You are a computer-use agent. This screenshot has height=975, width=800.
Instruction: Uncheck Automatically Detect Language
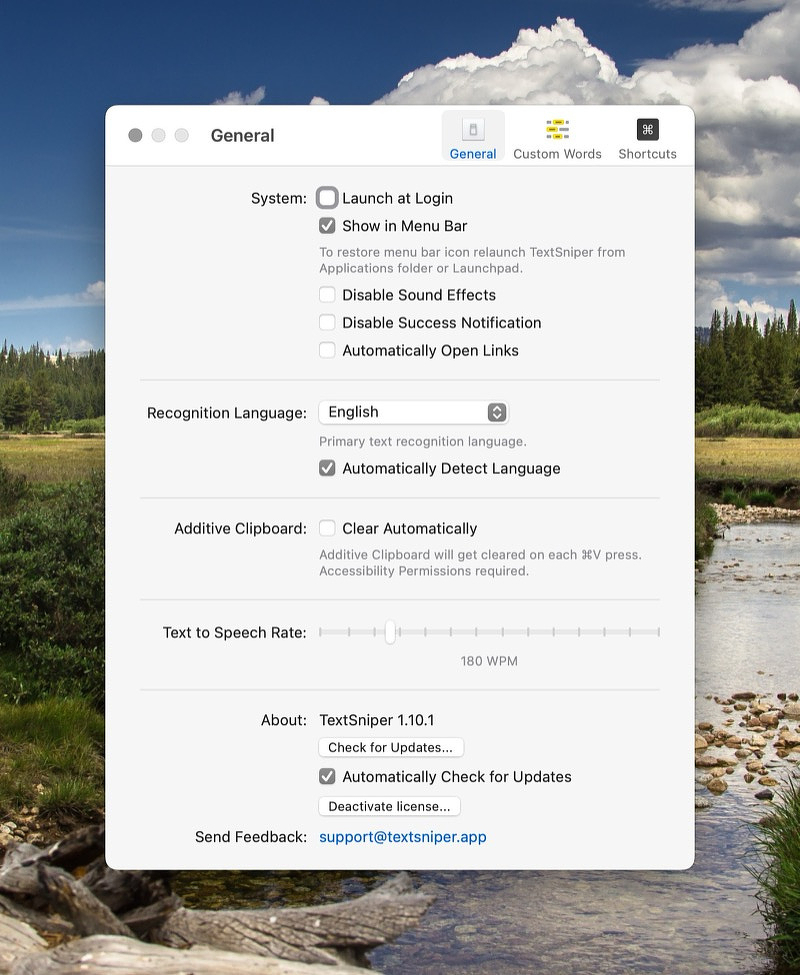(327, 467)
